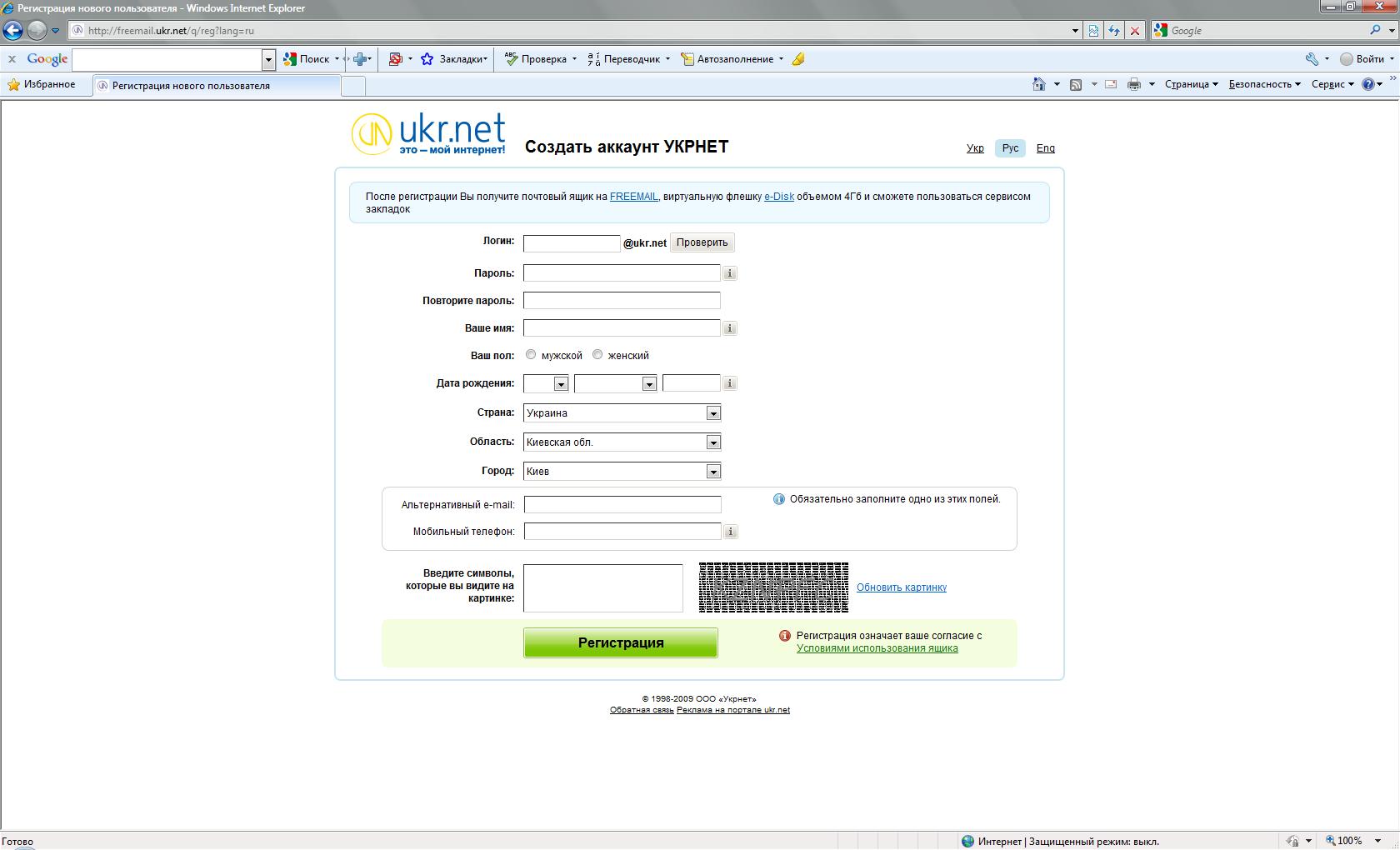Click the blue plus share icon in Google toolbar
The width and height of the screenshot is (1400, 850).
pos(360,59)
